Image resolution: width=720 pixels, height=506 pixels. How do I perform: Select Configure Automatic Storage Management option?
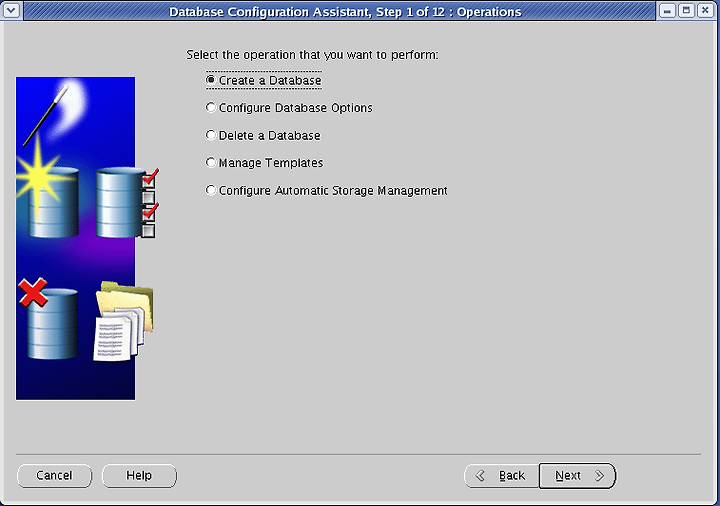pyautogui.click(x=326, y=191)
